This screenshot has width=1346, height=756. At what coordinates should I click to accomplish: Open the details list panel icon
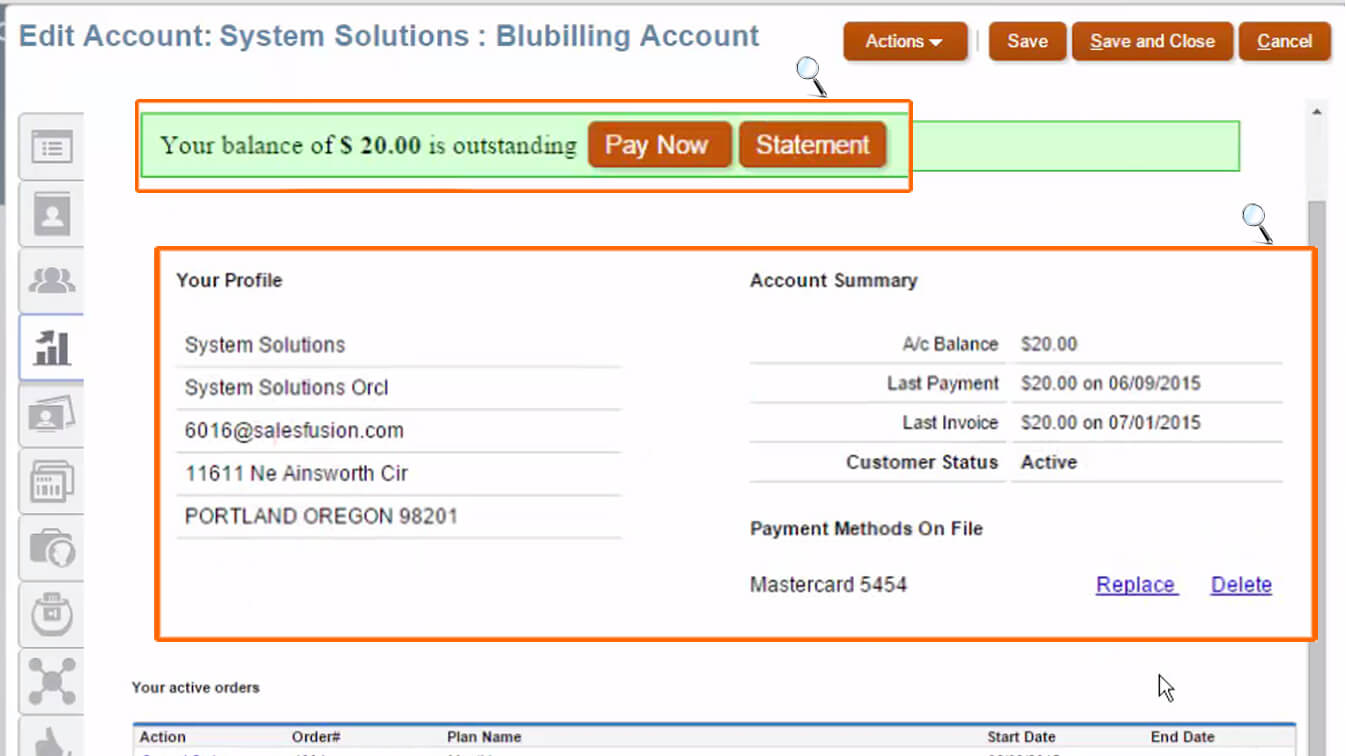coord(50,147)
